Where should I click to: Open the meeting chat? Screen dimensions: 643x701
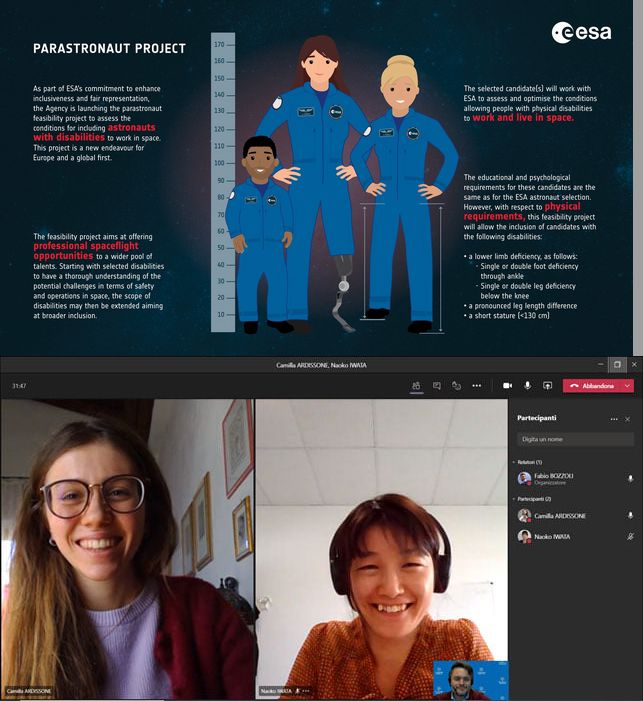(437, 385)
